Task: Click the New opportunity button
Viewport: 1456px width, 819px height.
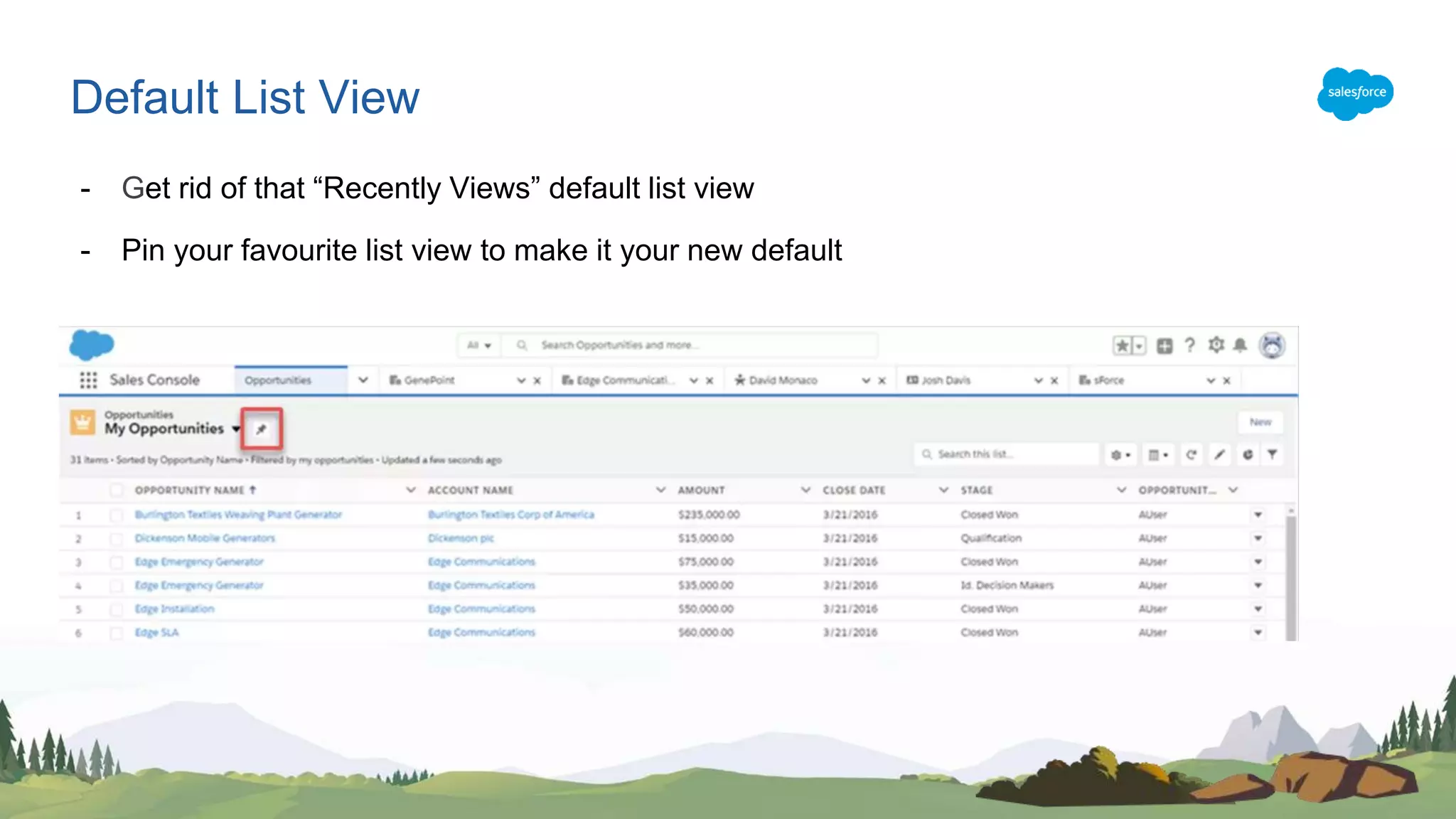Action: coord(1260,422)
